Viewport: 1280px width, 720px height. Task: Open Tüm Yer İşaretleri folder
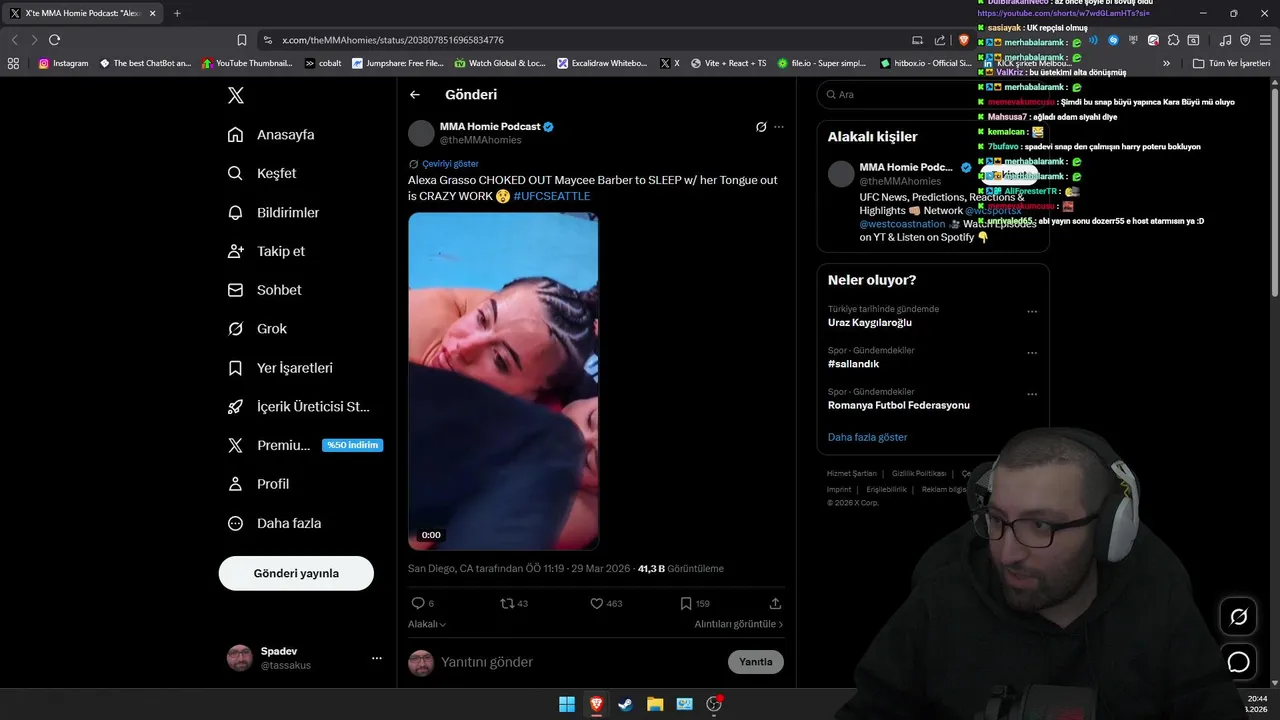1231,63
